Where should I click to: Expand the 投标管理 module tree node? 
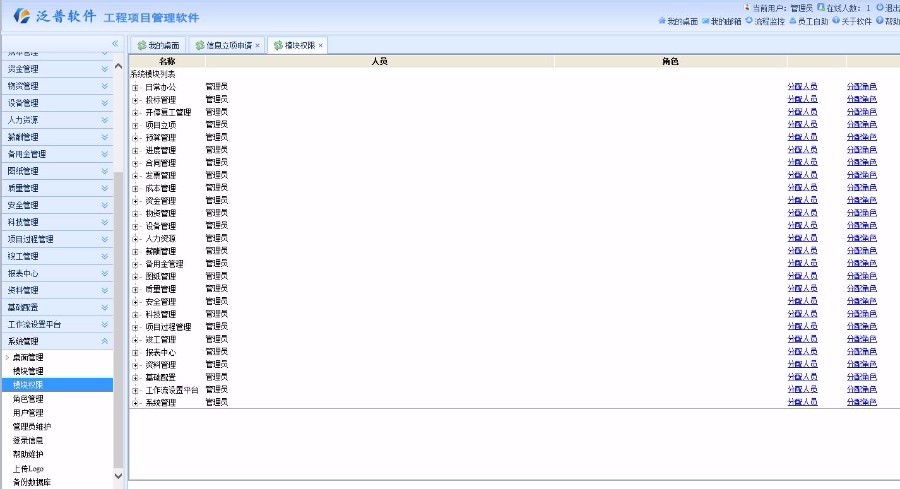tap(135, 100)
